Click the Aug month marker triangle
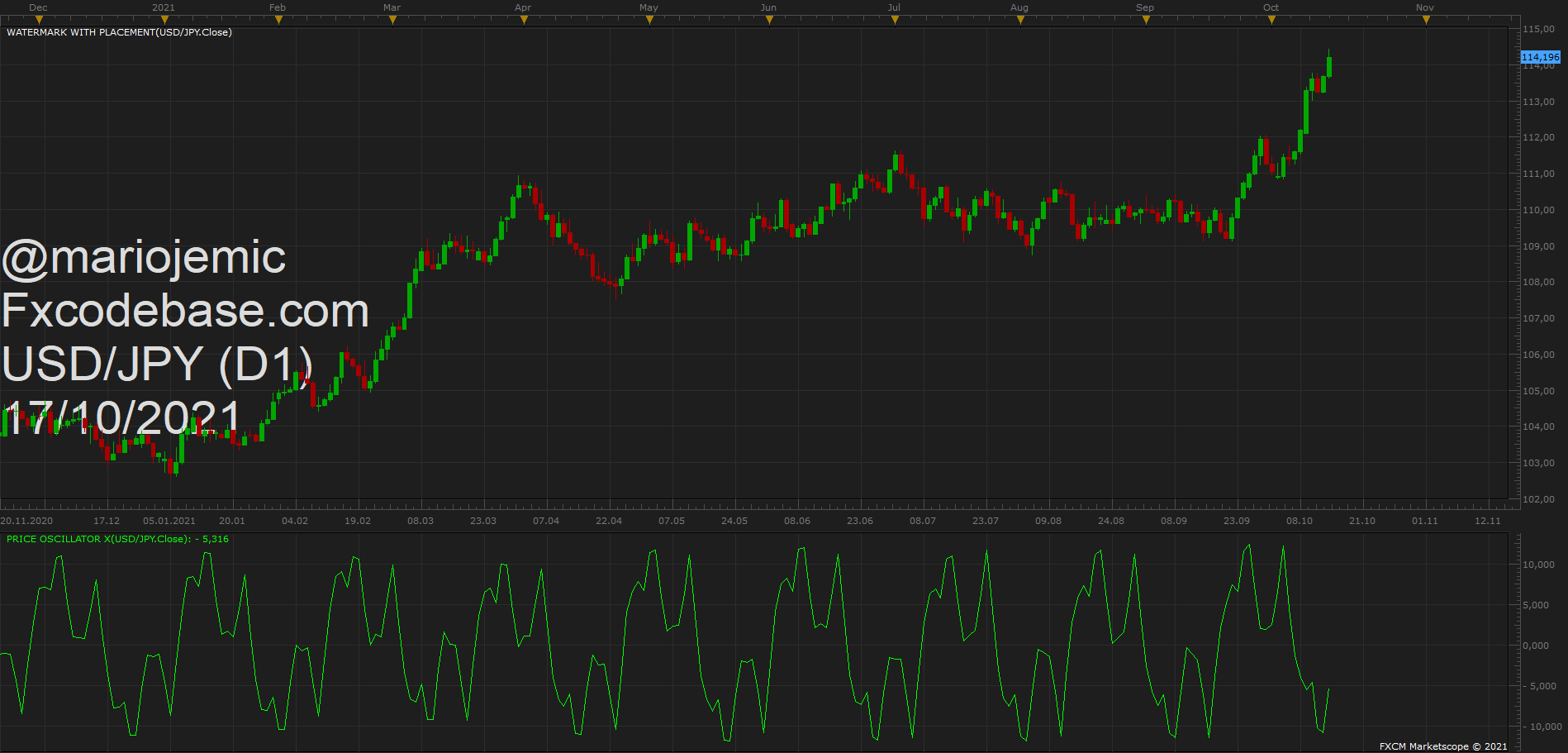 1020,20
